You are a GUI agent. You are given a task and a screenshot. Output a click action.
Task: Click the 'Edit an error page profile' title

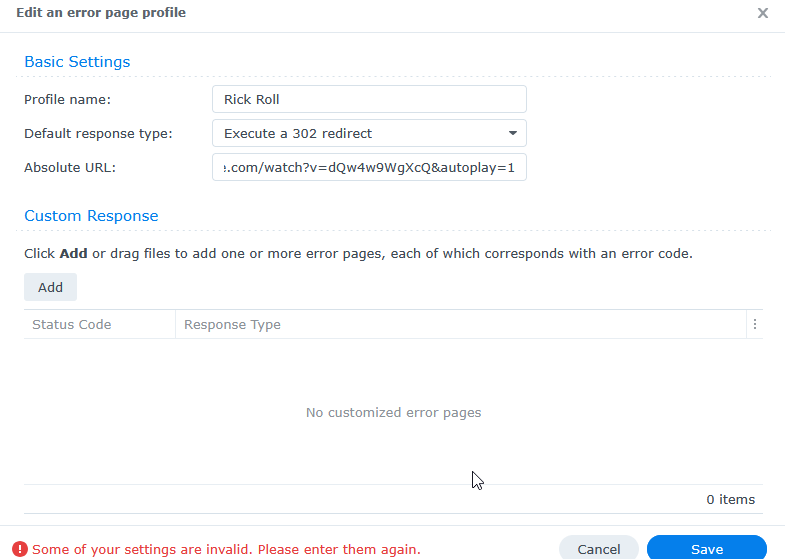click(x=101, y=13)
